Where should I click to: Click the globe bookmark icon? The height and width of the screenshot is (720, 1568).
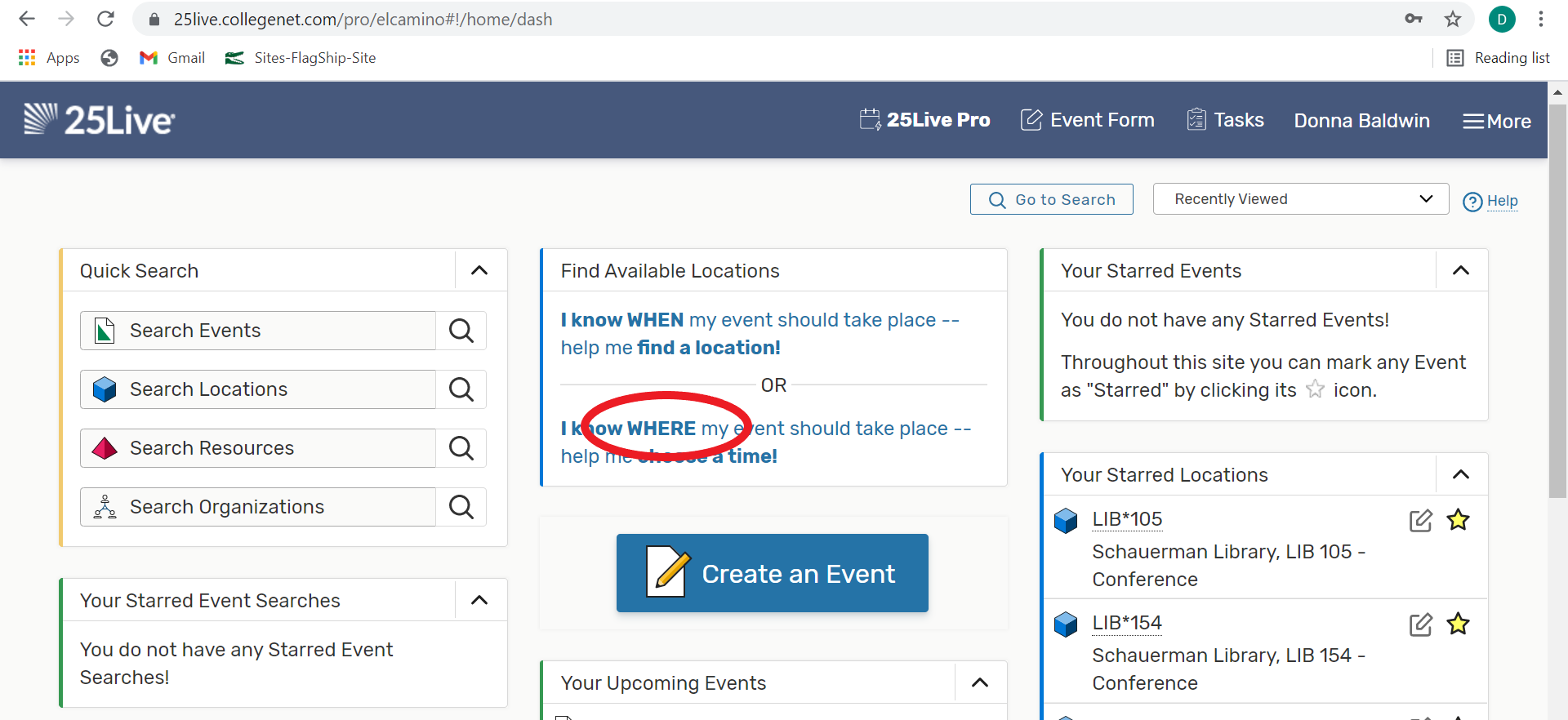coord(109,58)
